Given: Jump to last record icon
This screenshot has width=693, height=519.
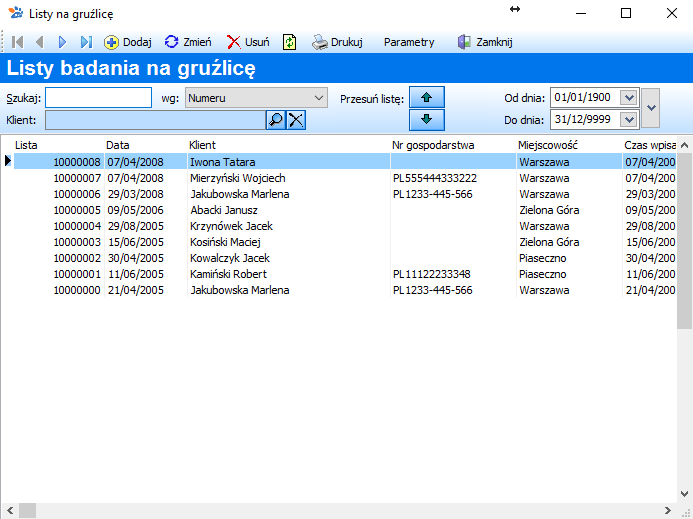Looking at the screenshot, I should click(86, 42).
